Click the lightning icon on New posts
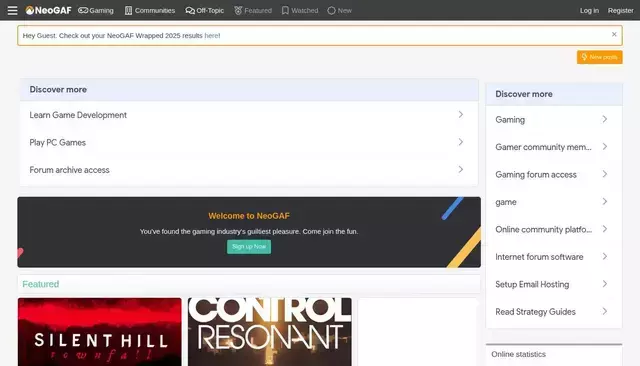Screen dimensions: 640x366 coord(584,57)
